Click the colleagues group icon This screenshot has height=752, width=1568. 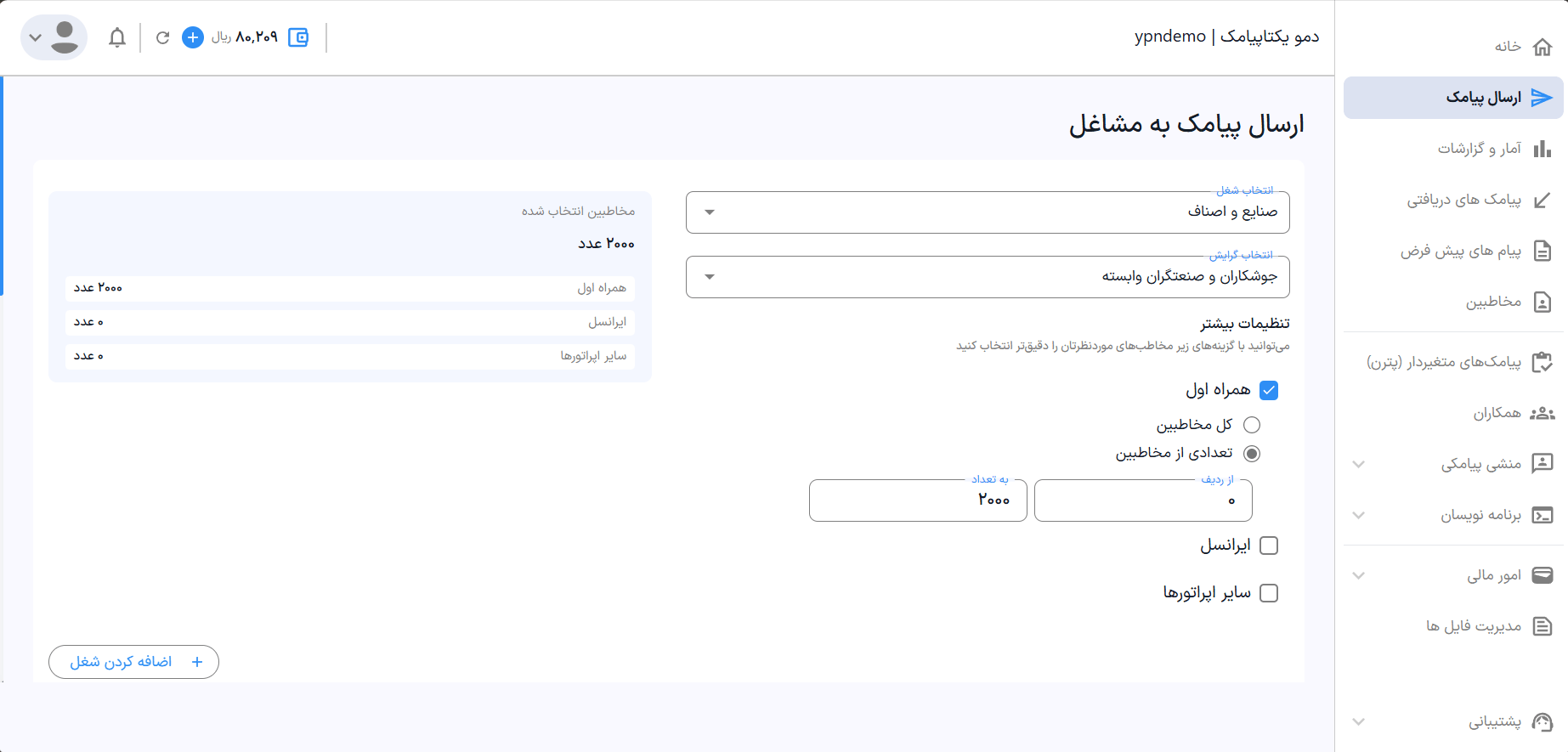(1542, 414)
